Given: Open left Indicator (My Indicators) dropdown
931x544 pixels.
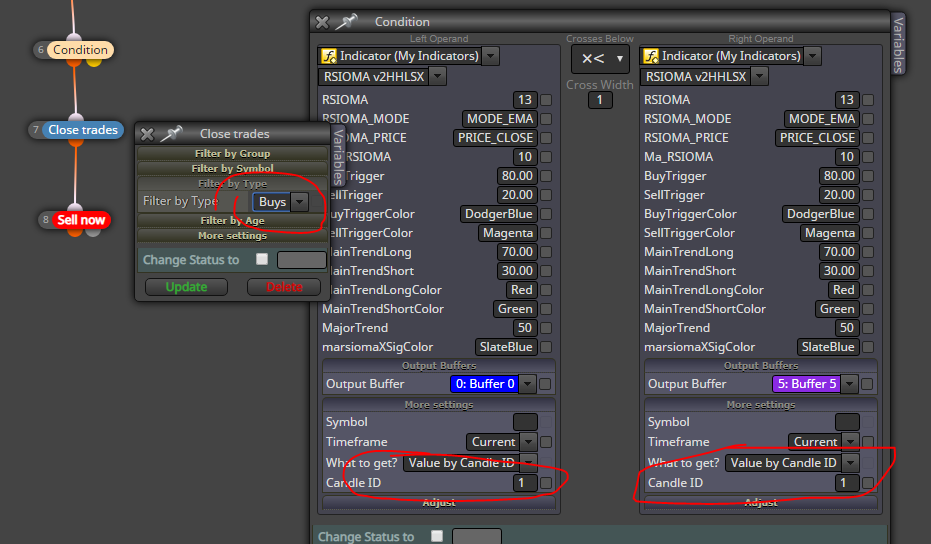Looking at the screenshot, I should [490, 56].
